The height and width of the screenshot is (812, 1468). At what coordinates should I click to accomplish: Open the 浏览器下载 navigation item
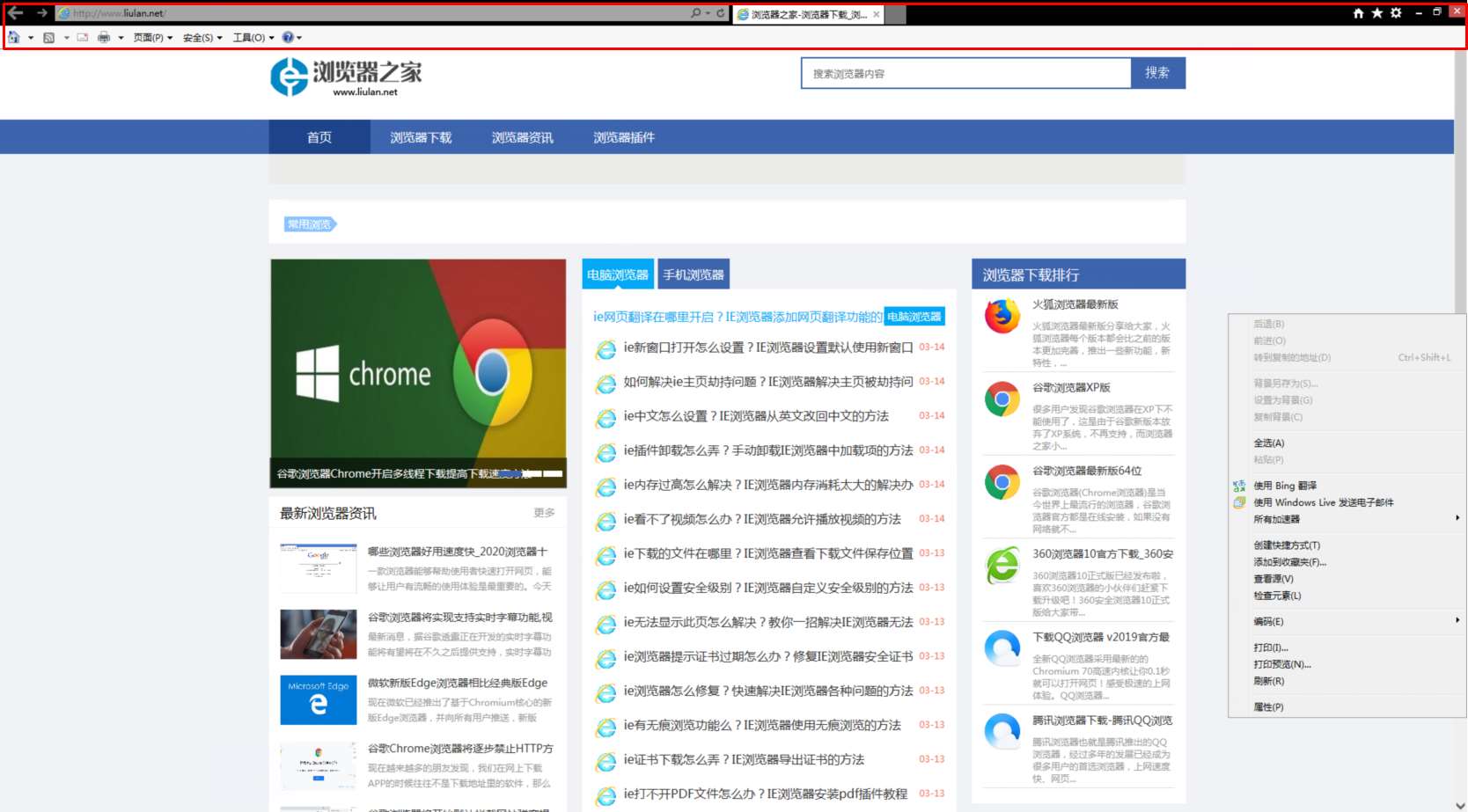(421, 137)
